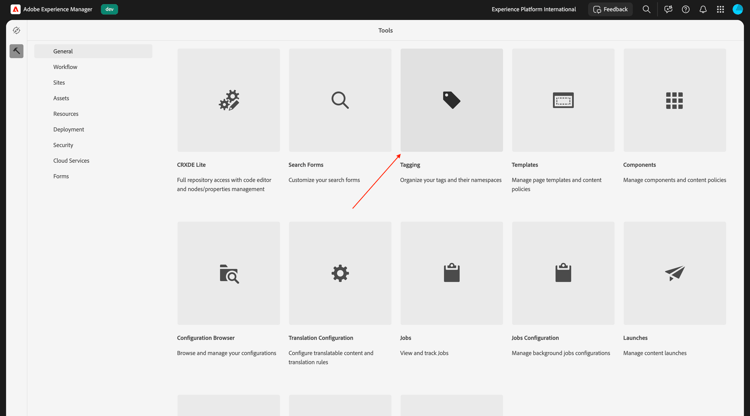This screenshot has height=416, width=750.
Task: Open the CRXDE Lite tile icon
Action: coord(229,100)
